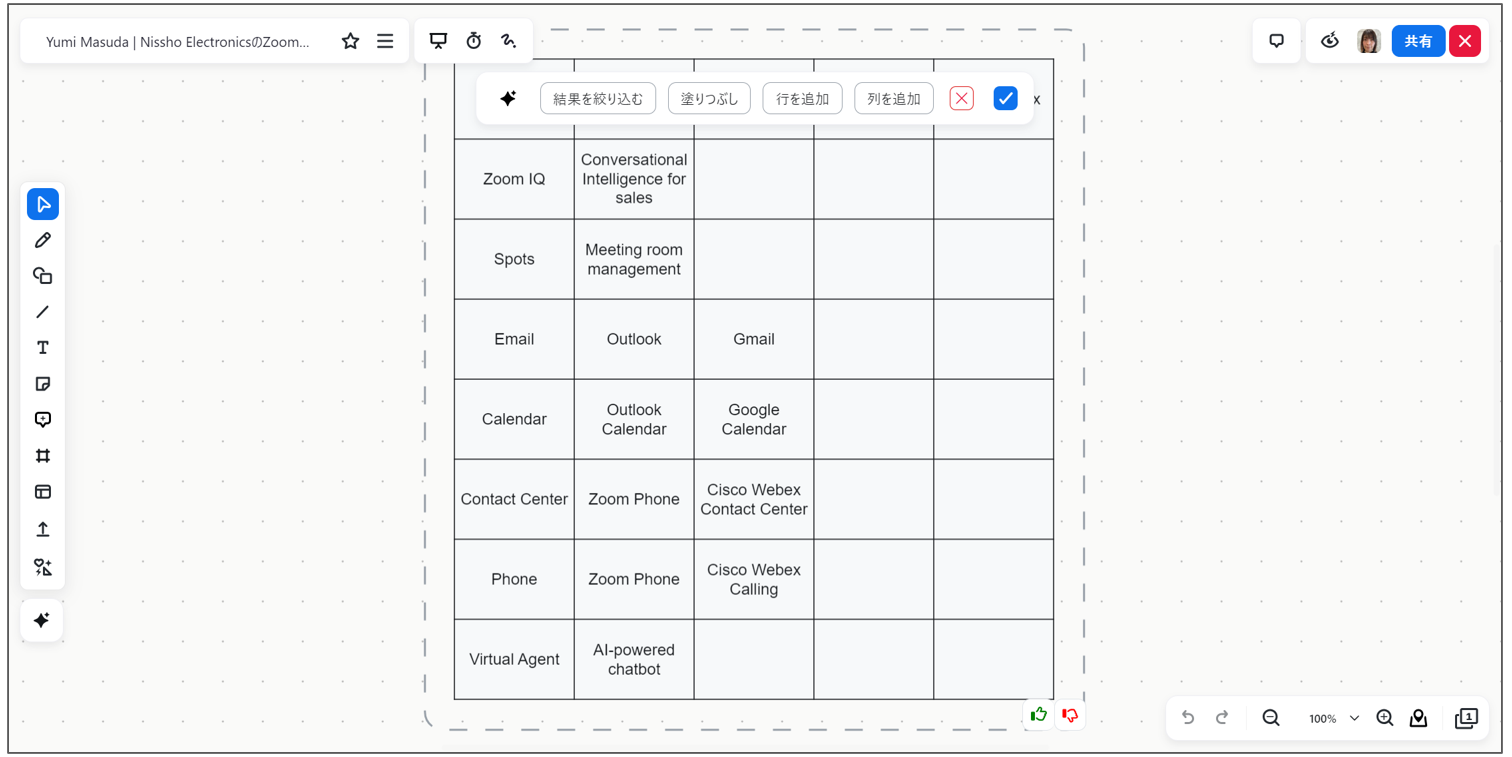Give thumbs down feedback

1071,715
